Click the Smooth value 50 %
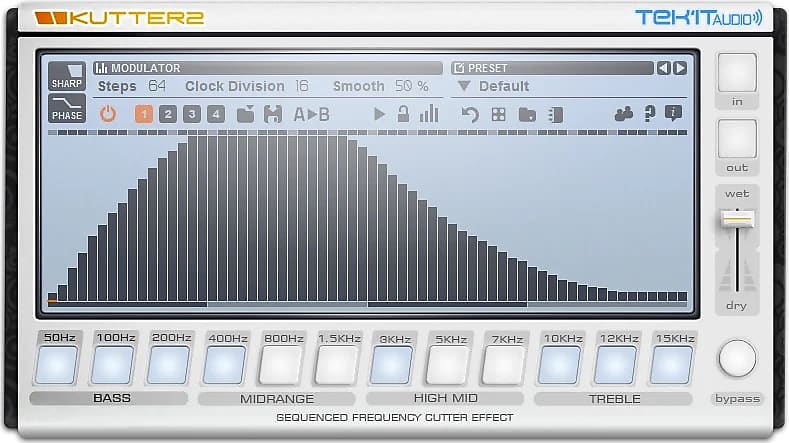789x443 pixels. click(x=412, y=86)
